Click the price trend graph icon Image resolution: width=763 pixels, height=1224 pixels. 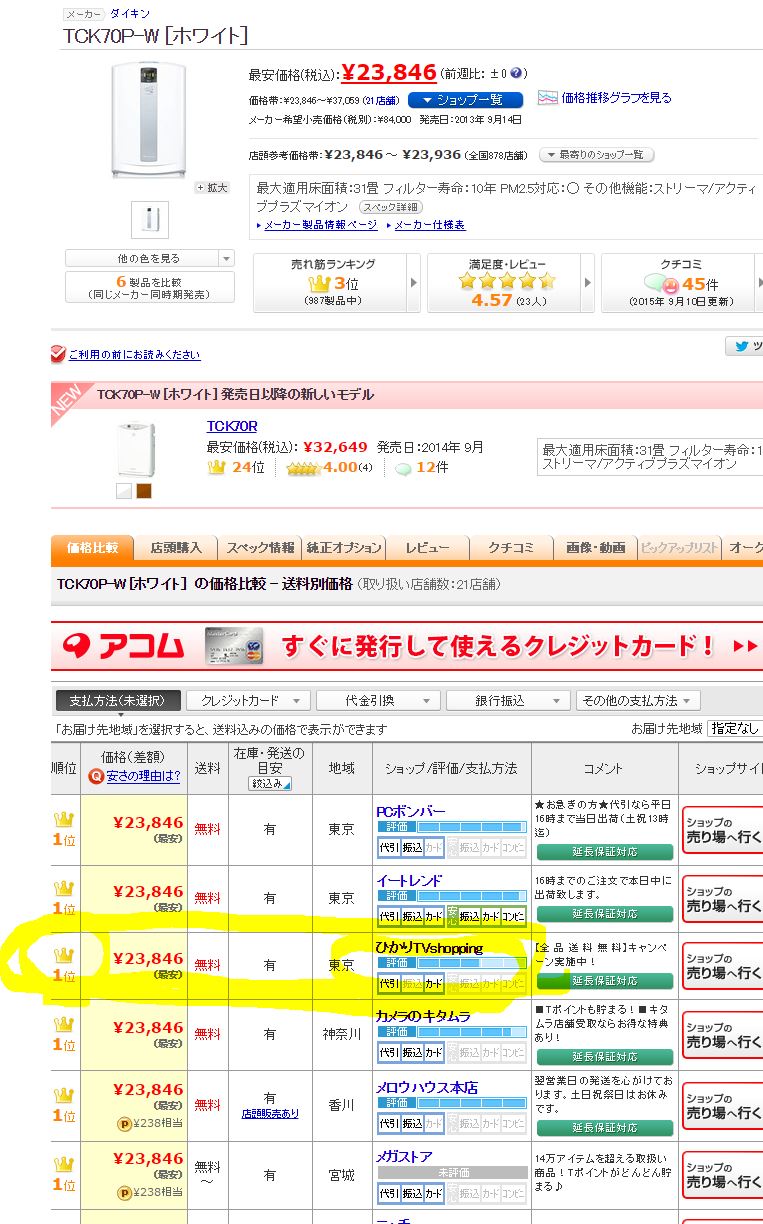(x=547, y=98)
